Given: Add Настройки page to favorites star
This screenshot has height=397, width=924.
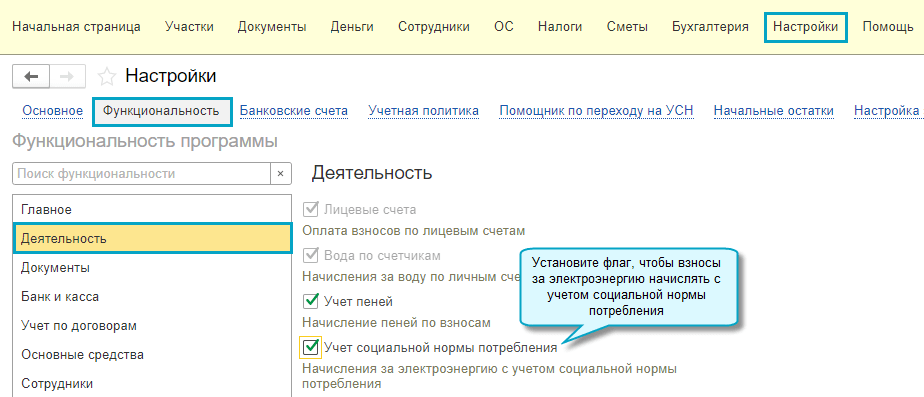Looking at the screenshot, I should 106,77.
